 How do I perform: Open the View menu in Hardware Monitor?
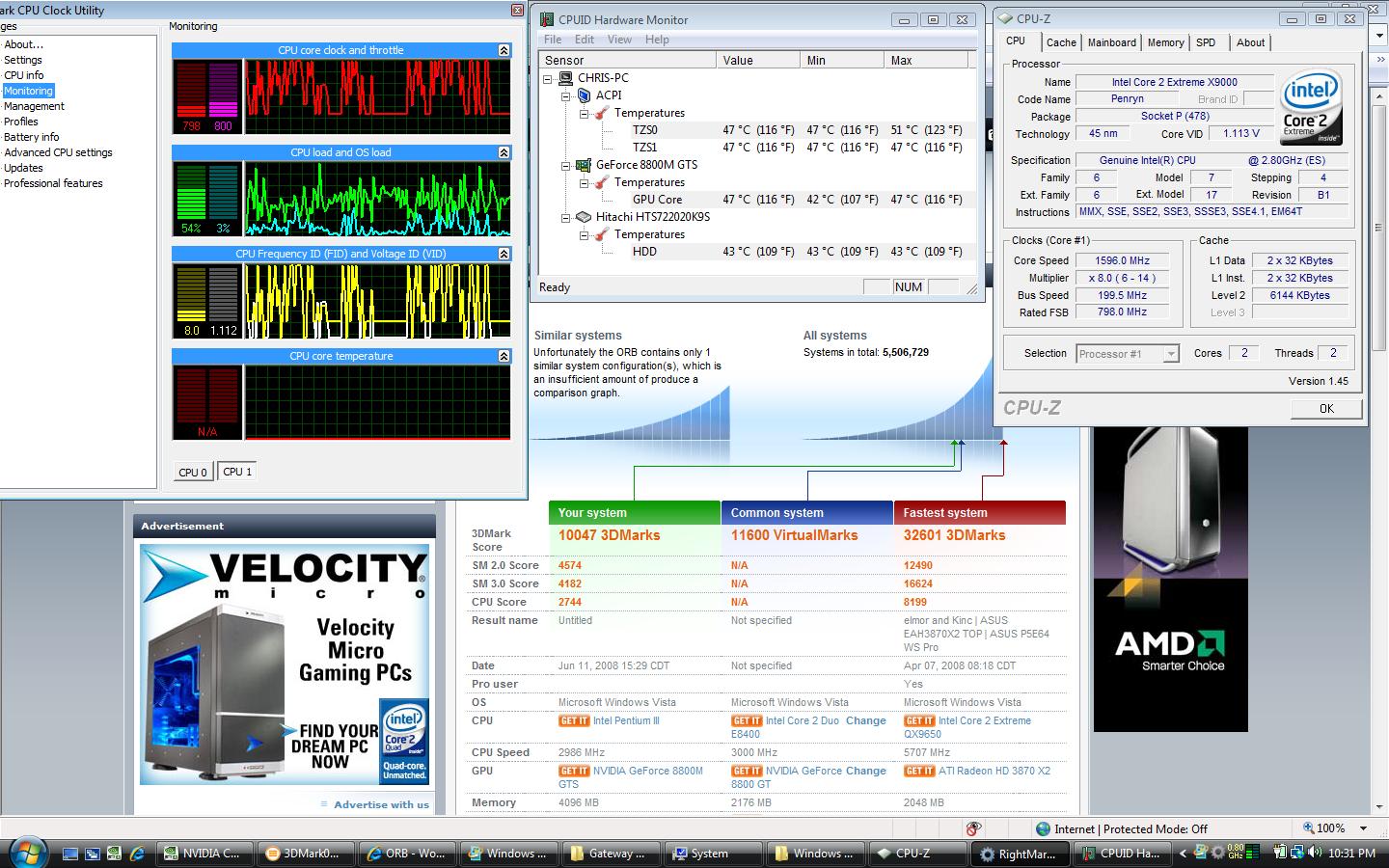point(619,40)
